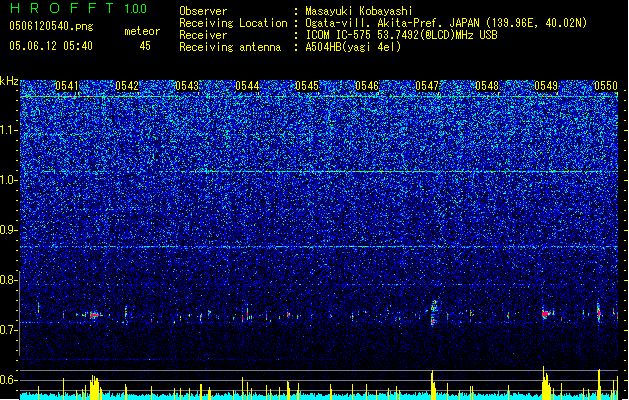The height and width of the screenshot is (400, 629).
Task: Click the strong meteor echo near 0547
Action: (x=434, y=313)
